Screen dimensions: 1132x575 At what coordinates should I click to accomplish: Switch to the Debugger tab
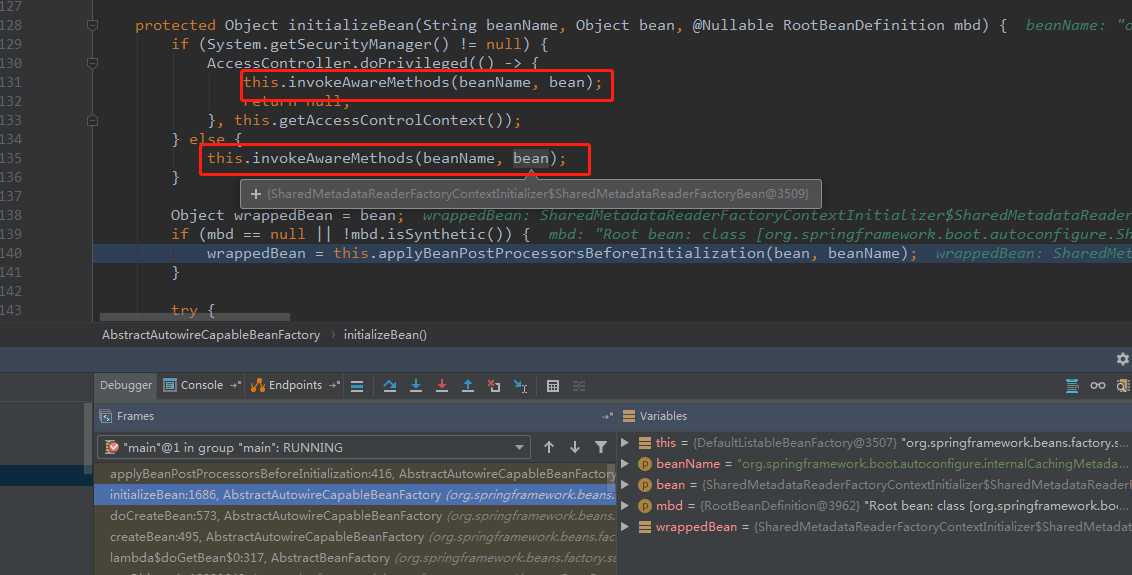pyautogui.click(x=126, y=386)
